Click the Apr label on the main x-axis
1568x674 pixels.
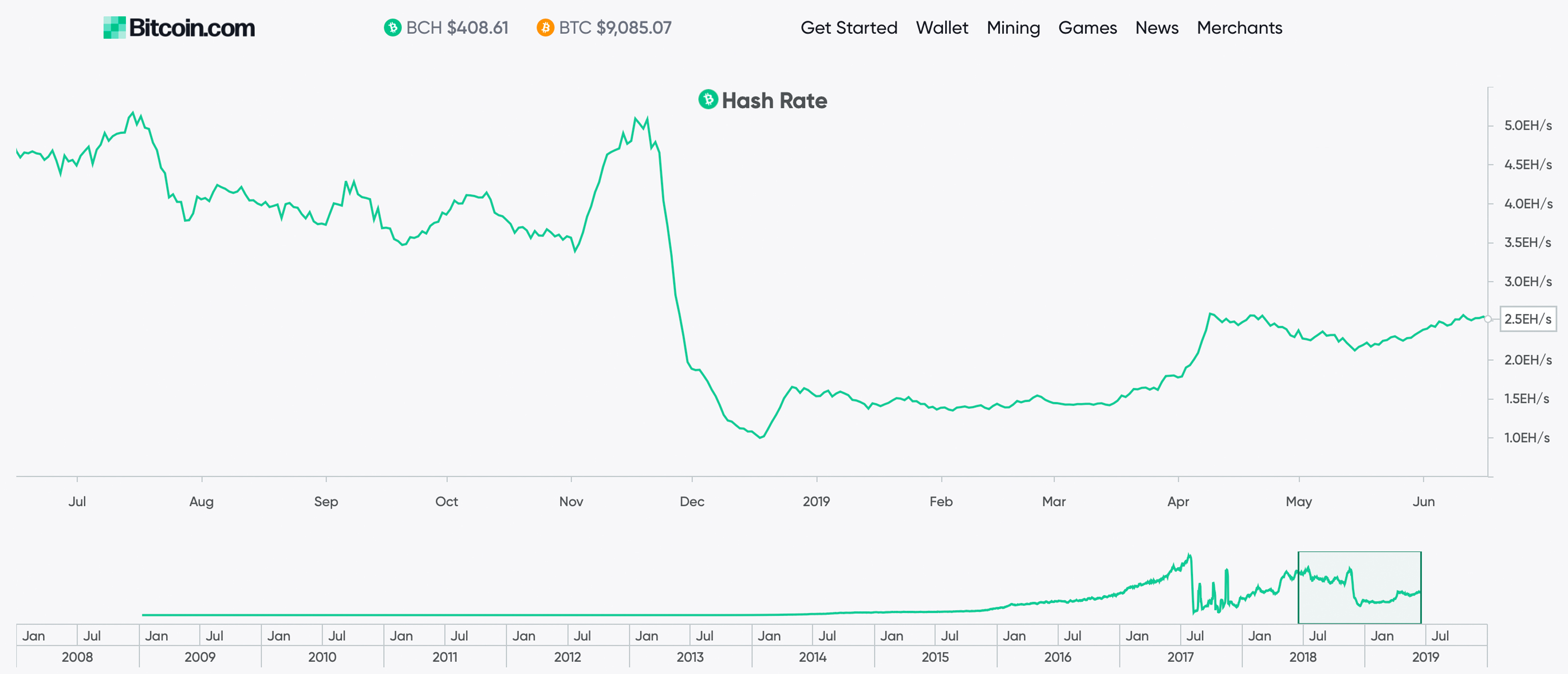[1178, 501]
